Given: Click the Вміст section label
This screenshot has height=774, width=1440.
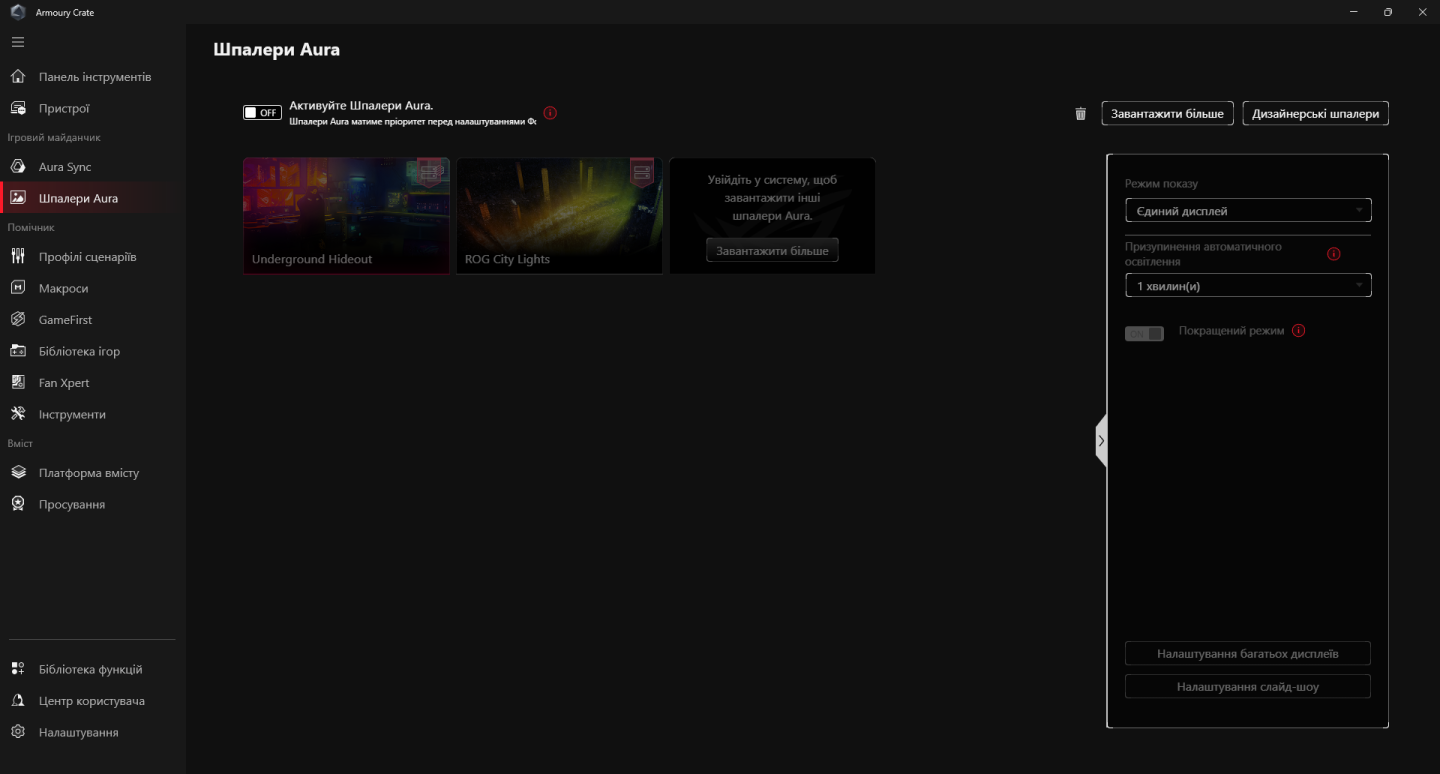Looking at the screenshot, I should pyautogui.click(x=20, y=443).
